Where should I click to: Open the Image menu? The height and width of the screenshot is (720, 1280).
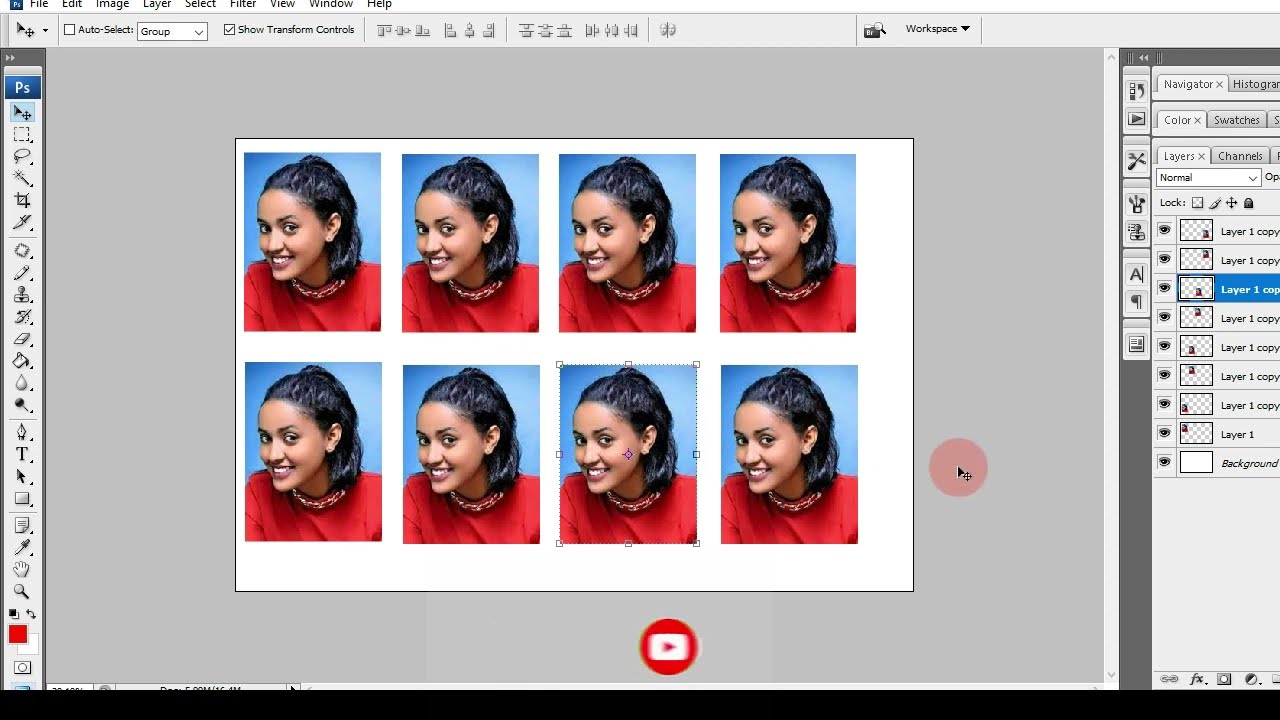click(x=112, y=4)
